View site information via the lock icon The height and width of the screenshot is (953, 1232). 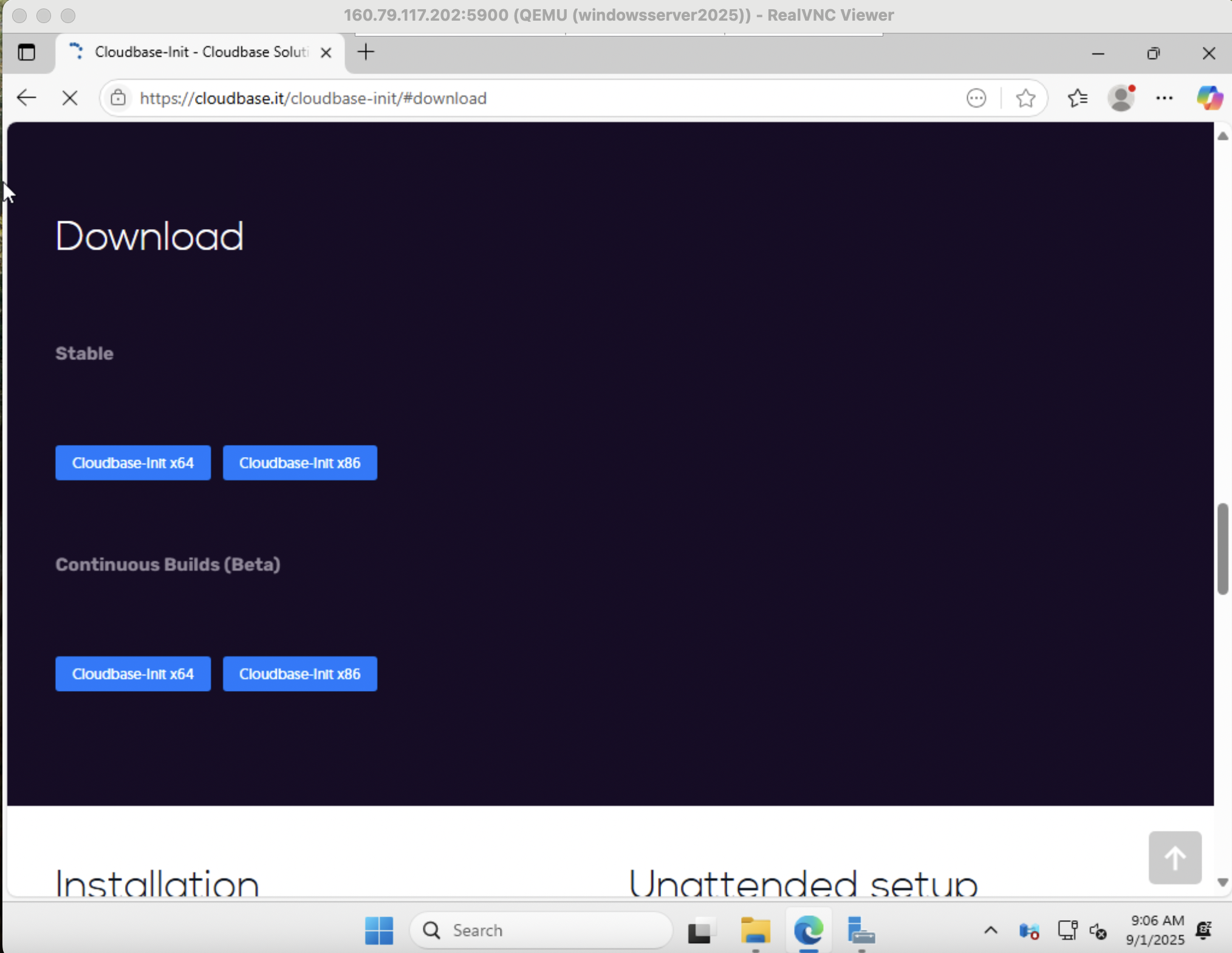118,98
